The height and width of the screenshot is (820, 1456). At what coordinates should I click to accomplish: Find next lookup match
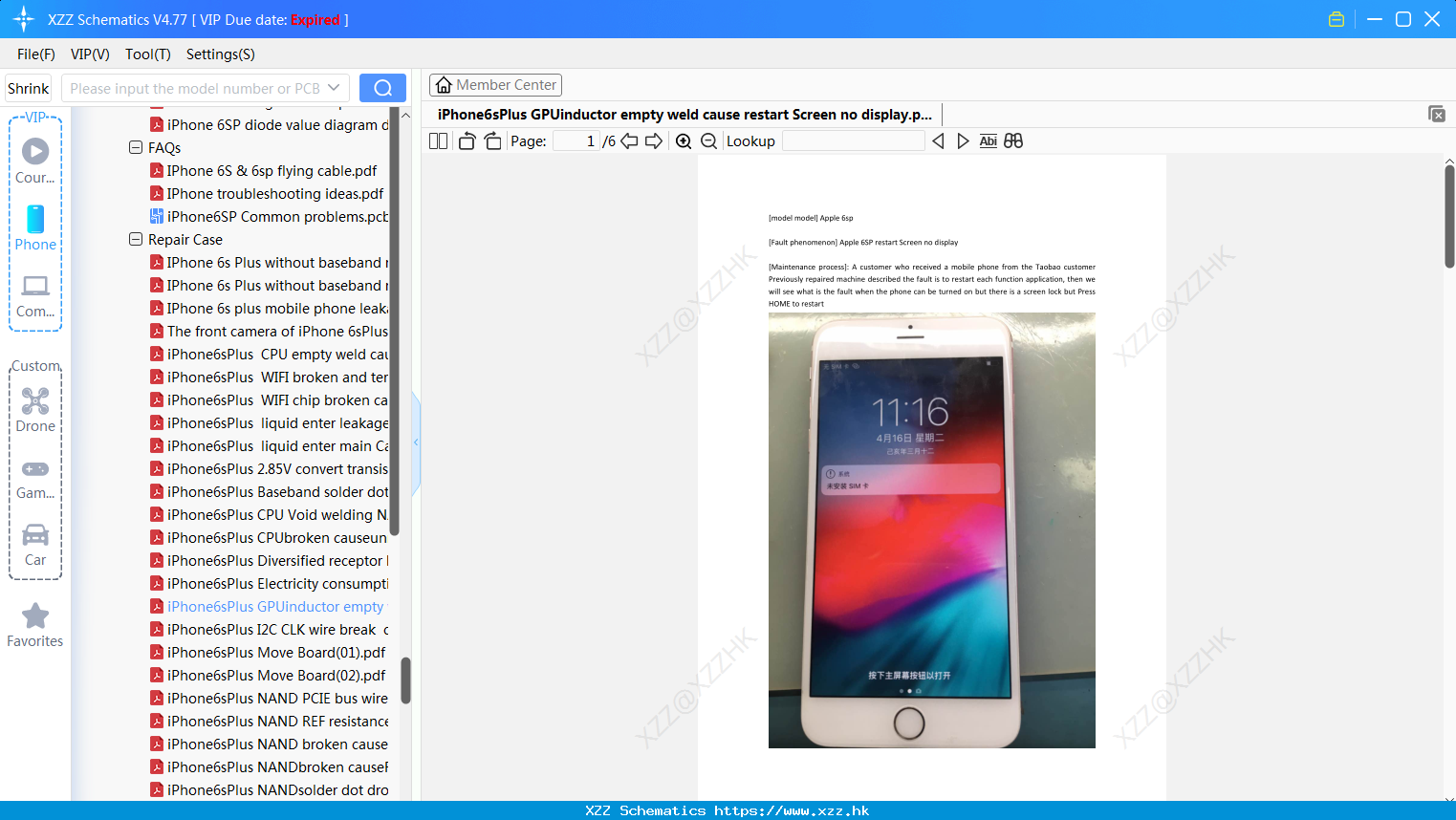[x=963, y=141]
